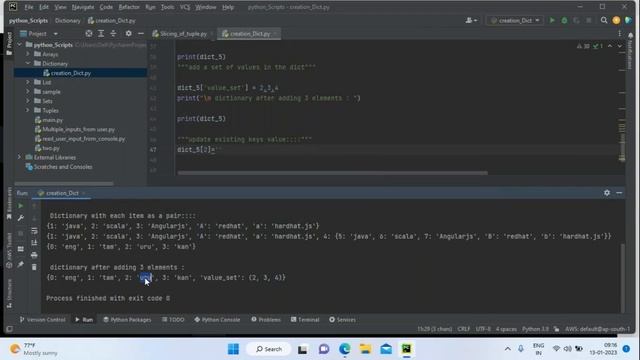Collapse the Dictionary folder
The image size is (640, 360).
[x=28, y=63]
